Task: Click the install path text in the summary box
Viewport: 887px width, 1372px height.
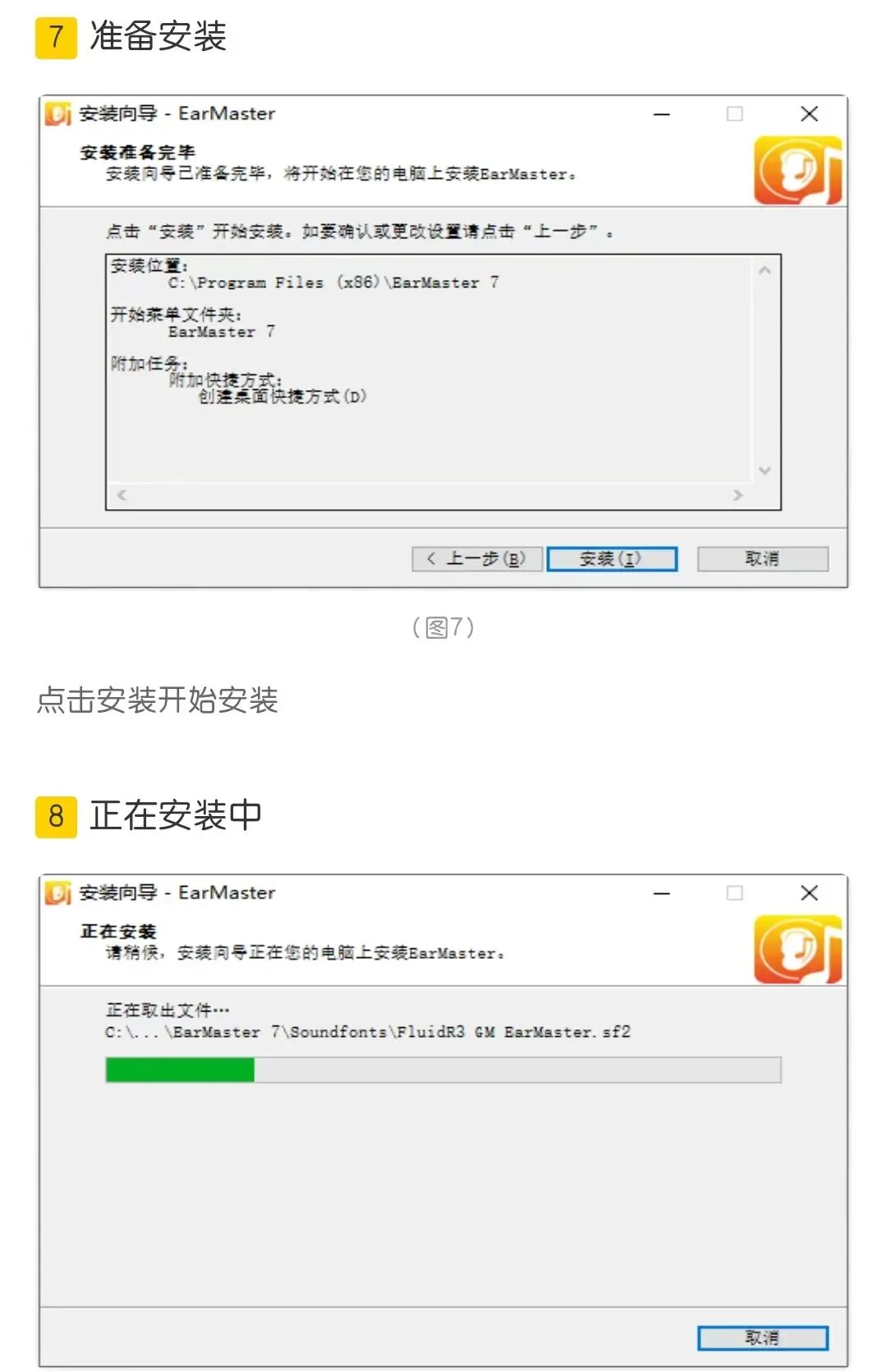Action: pyautogui.click(x=333, y=282)
